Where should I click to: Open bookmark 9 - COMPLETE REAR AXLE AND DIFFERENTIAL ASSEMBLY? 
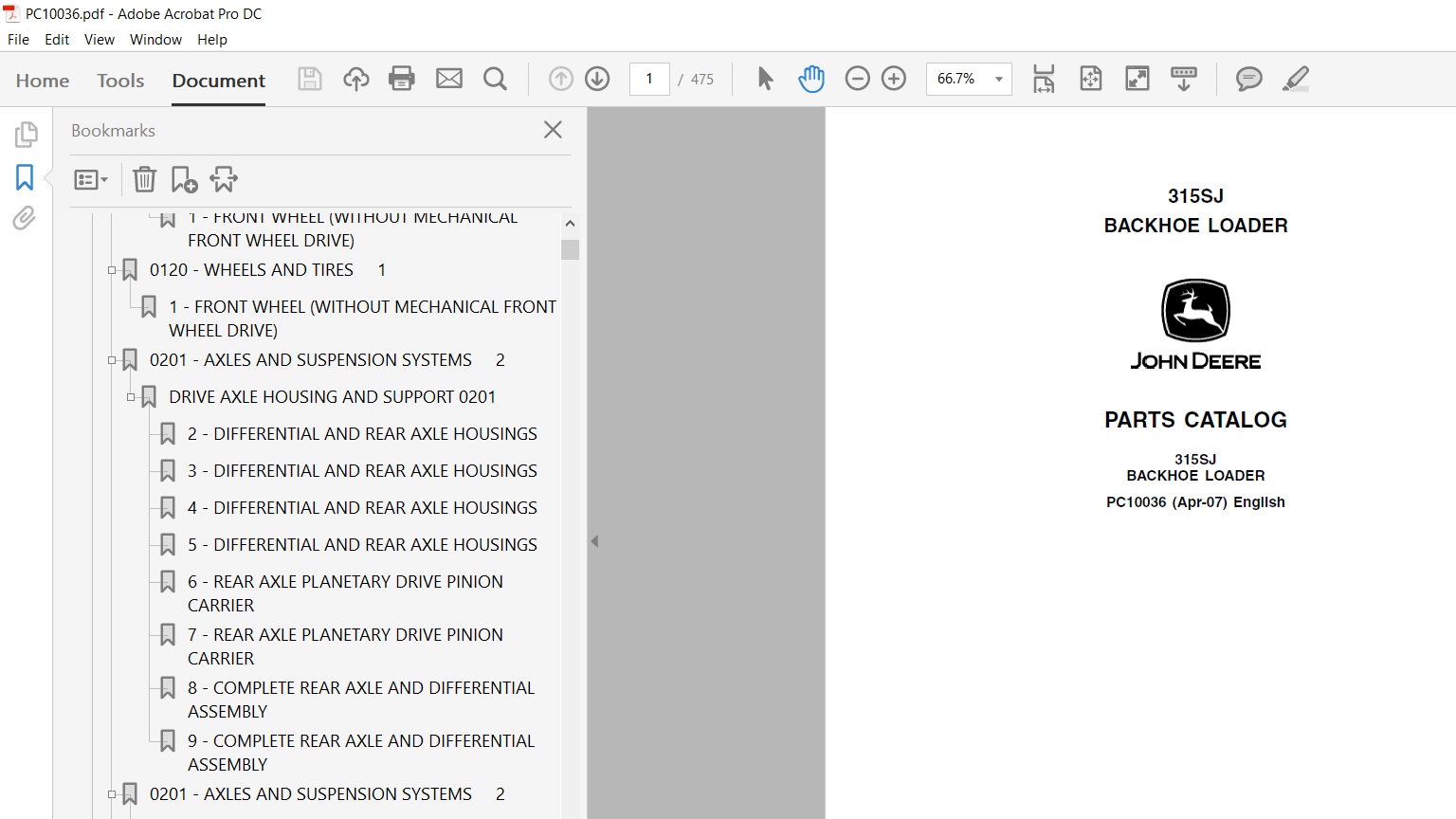pyautogui.click(x=361, y=753)
